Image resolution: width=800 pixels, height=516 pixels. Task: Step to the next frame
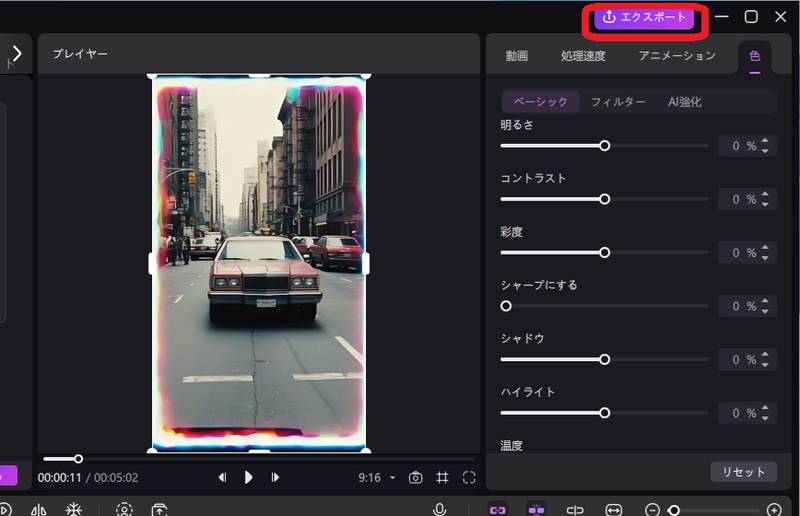click(275, 477)
